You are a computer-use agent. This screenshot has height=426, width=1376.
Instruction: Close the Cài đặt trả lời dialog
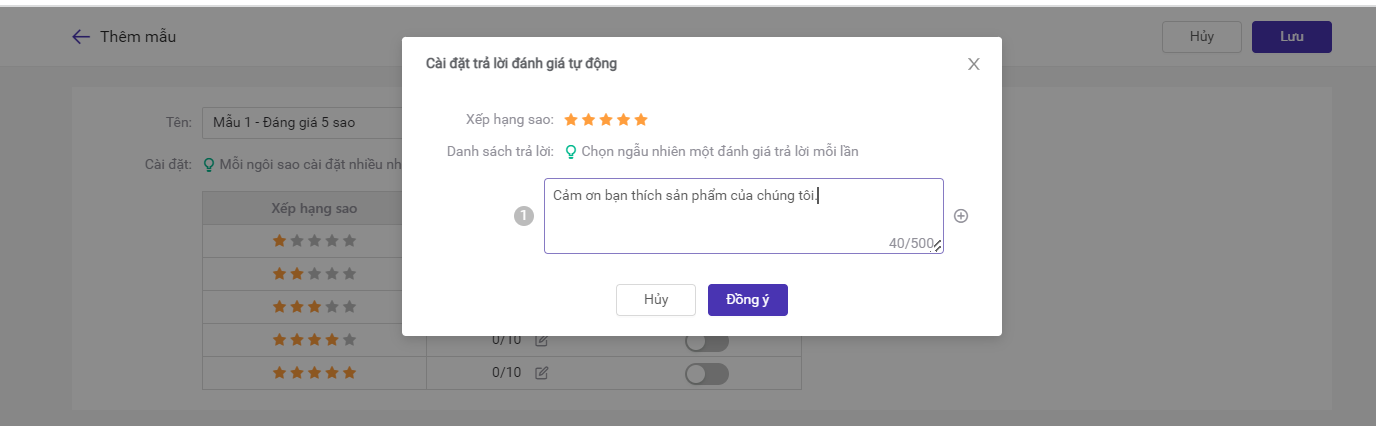click(974, 64)
